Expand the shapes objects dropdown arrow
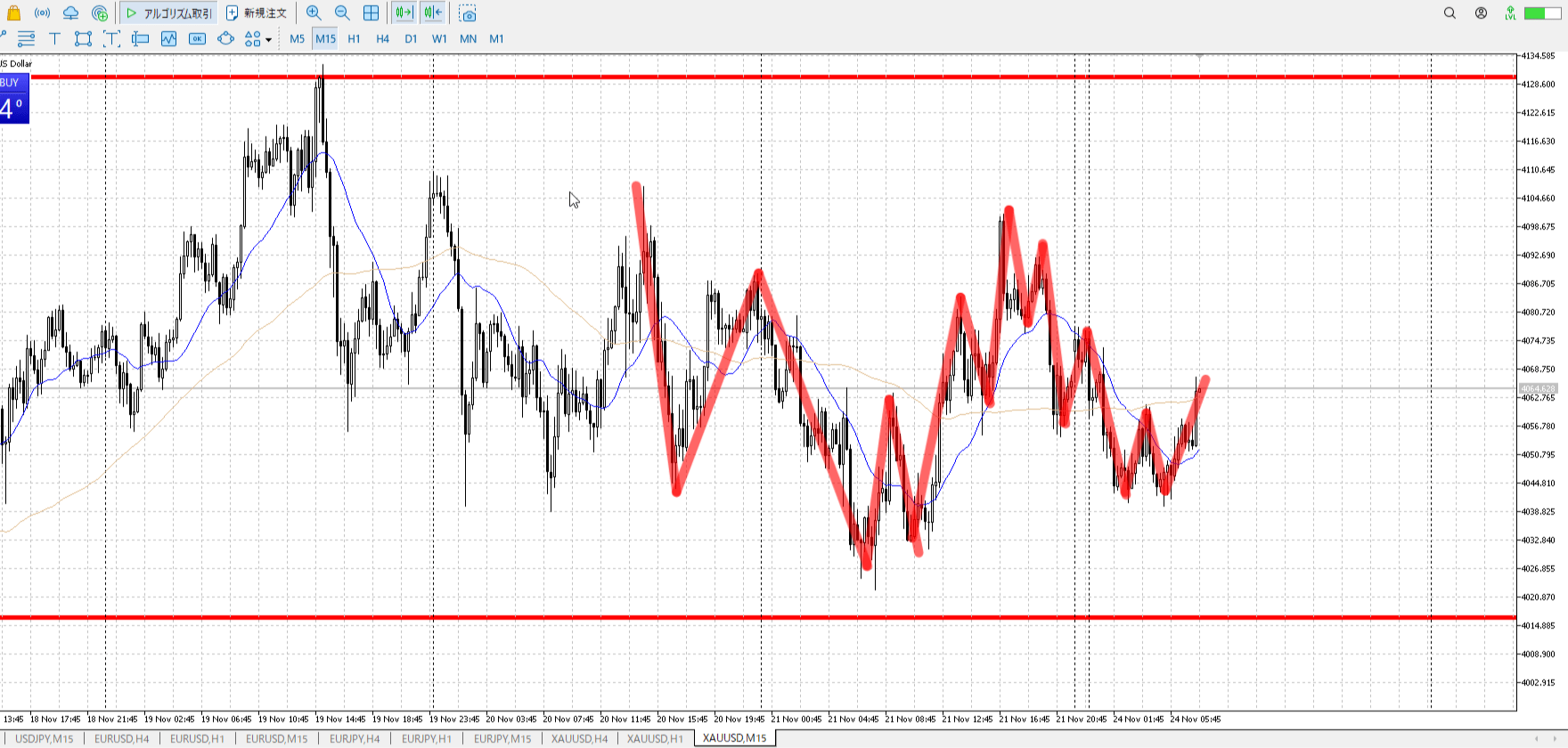 click(268, 39)
